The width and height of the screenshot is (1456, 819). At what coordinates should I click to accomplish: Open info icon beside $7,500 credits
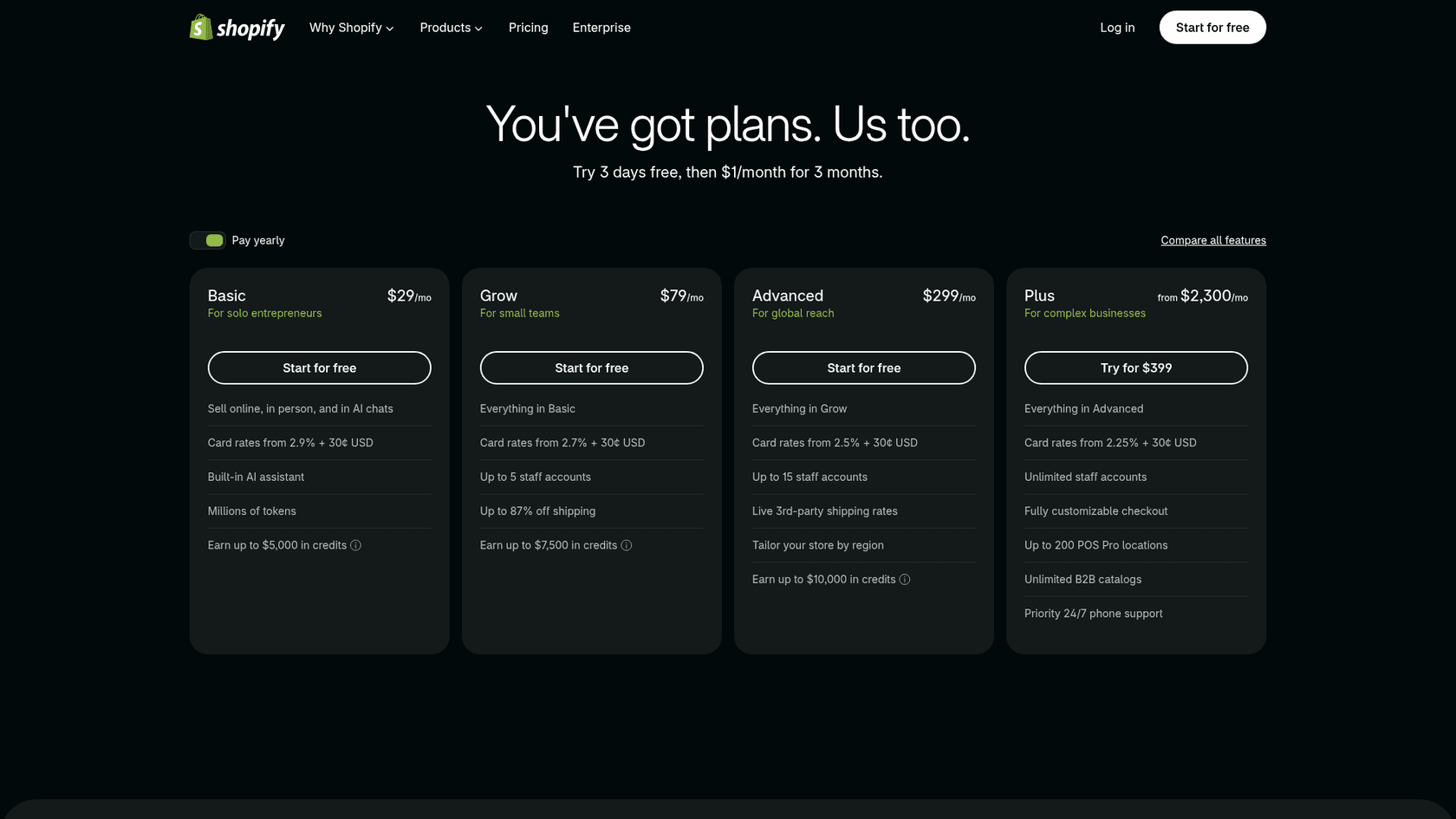[627, 545]
